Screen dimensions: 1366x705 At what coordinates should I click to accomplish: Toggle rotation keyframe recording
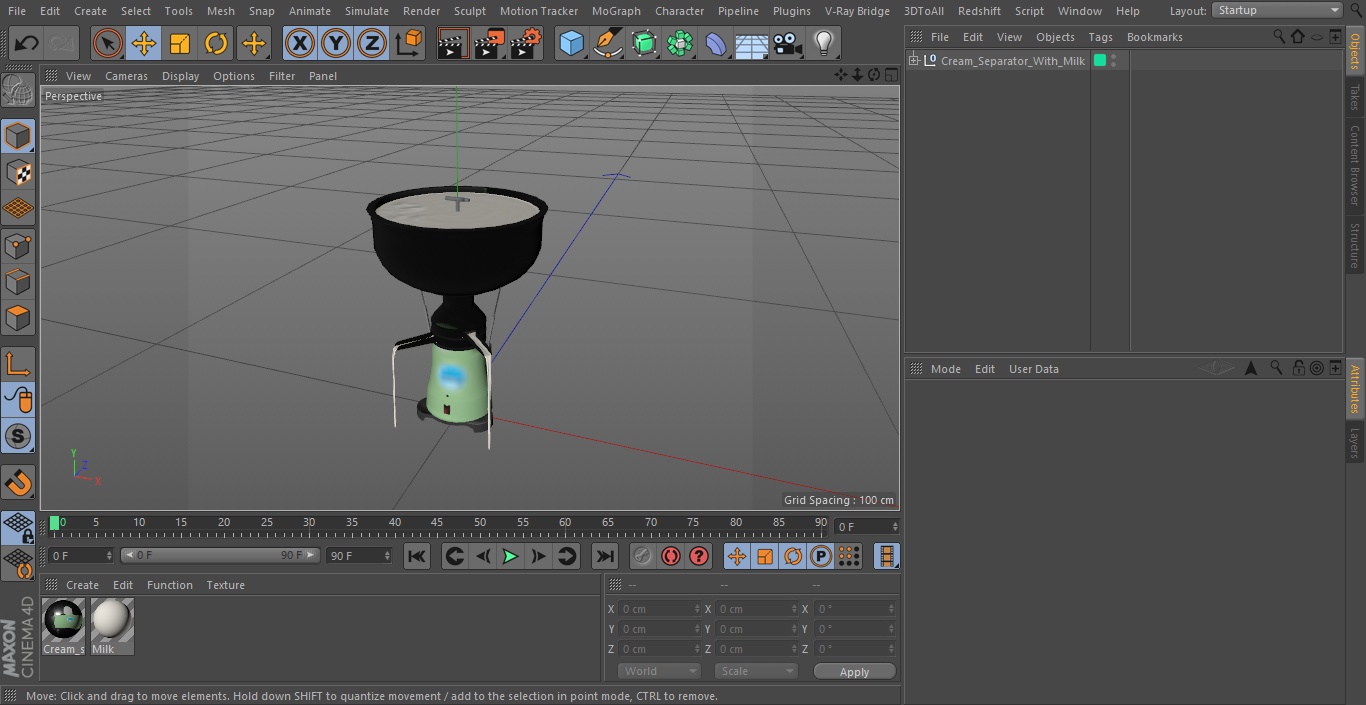793,556
